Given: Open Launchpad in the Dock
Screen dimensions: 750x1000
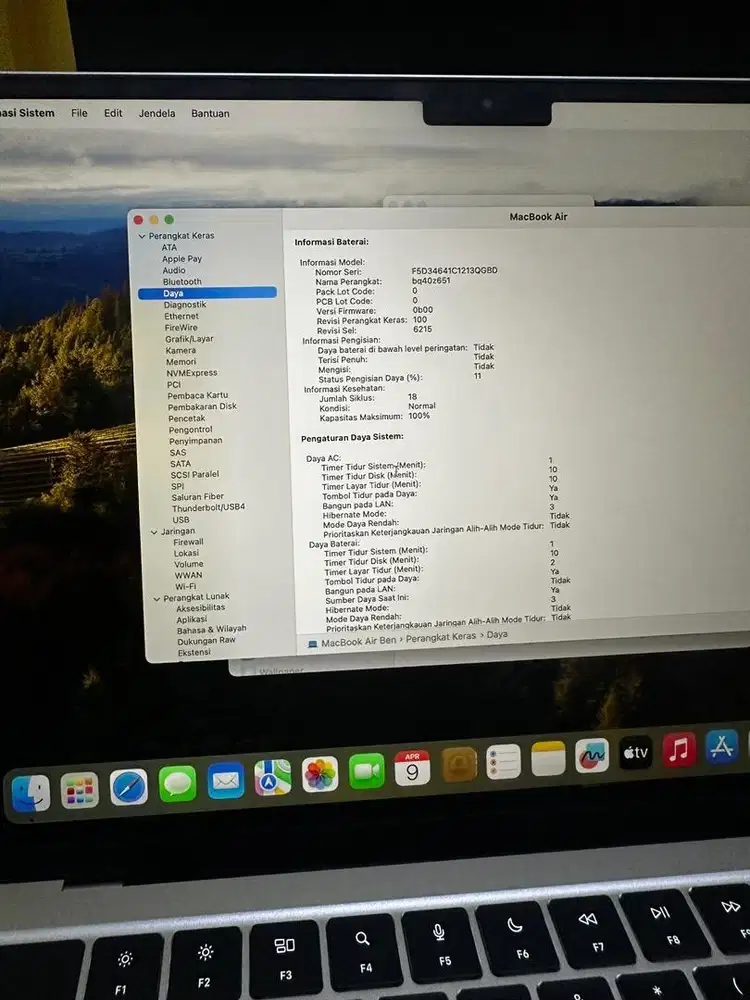Looking at the screenshot, I should 80,790.
